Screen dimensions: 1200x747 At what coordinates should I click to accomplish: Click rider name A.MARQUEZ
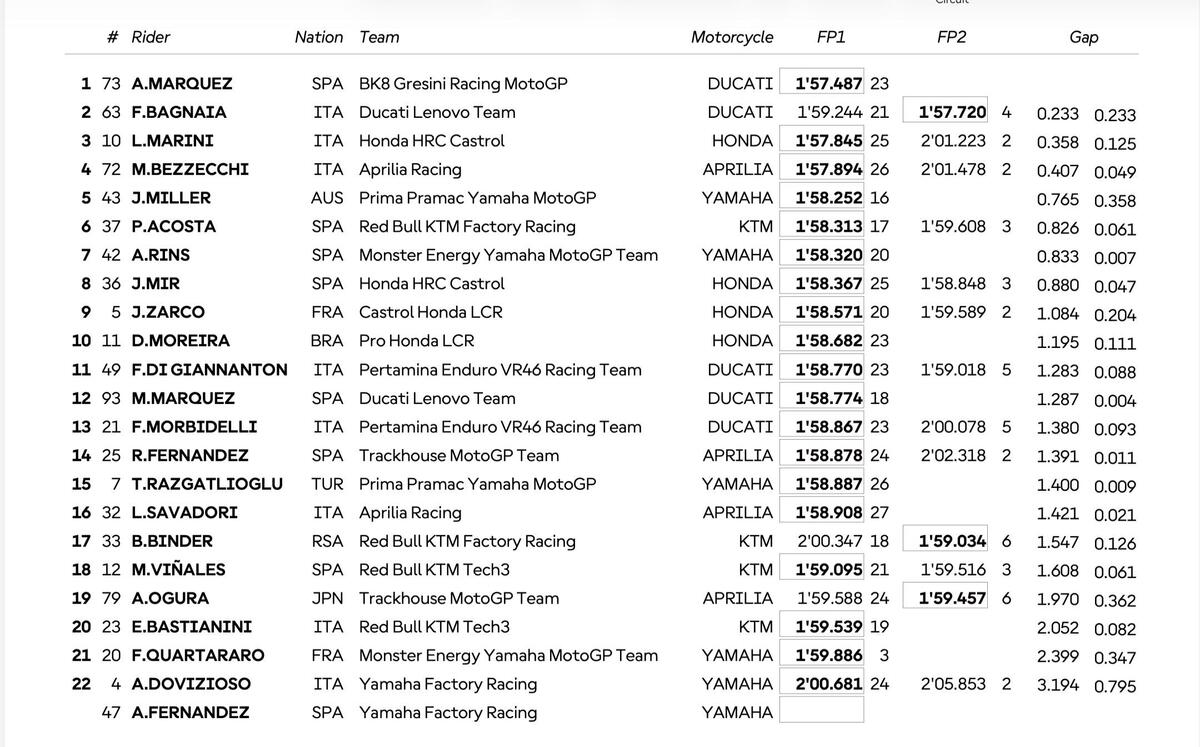(x=182, y=84)
